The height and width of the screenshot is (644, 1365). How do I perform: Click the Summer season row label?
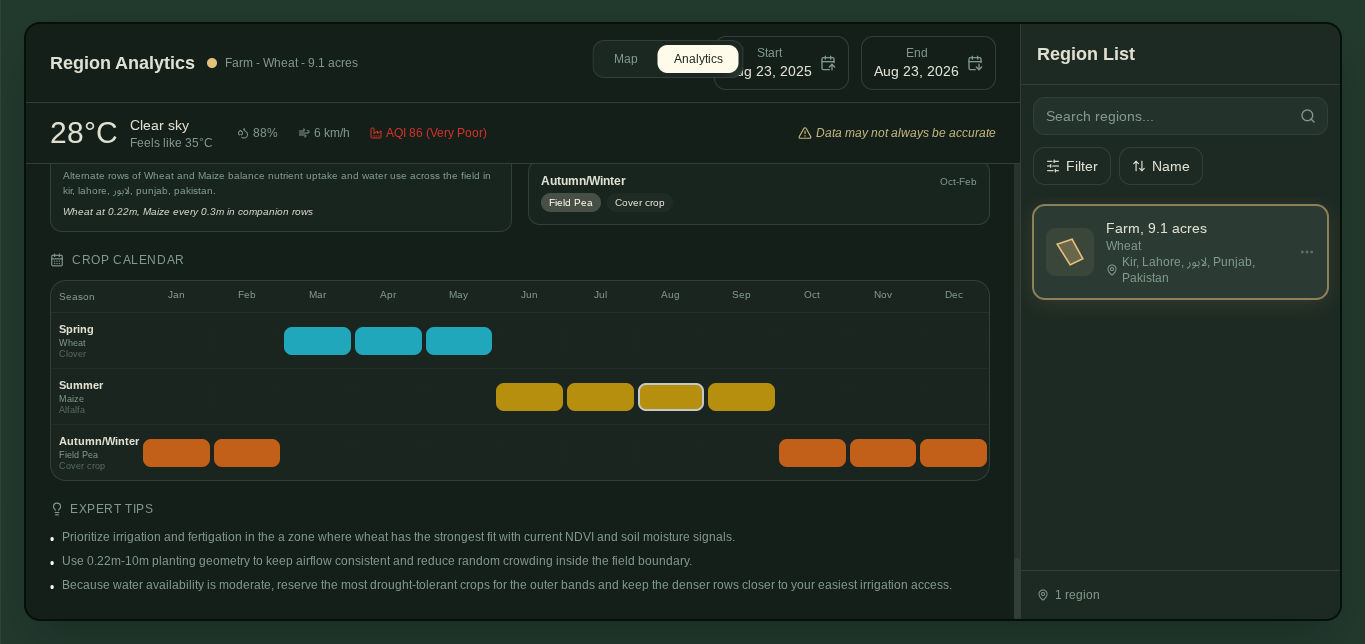pyautogui.click(x=81, y=385)
